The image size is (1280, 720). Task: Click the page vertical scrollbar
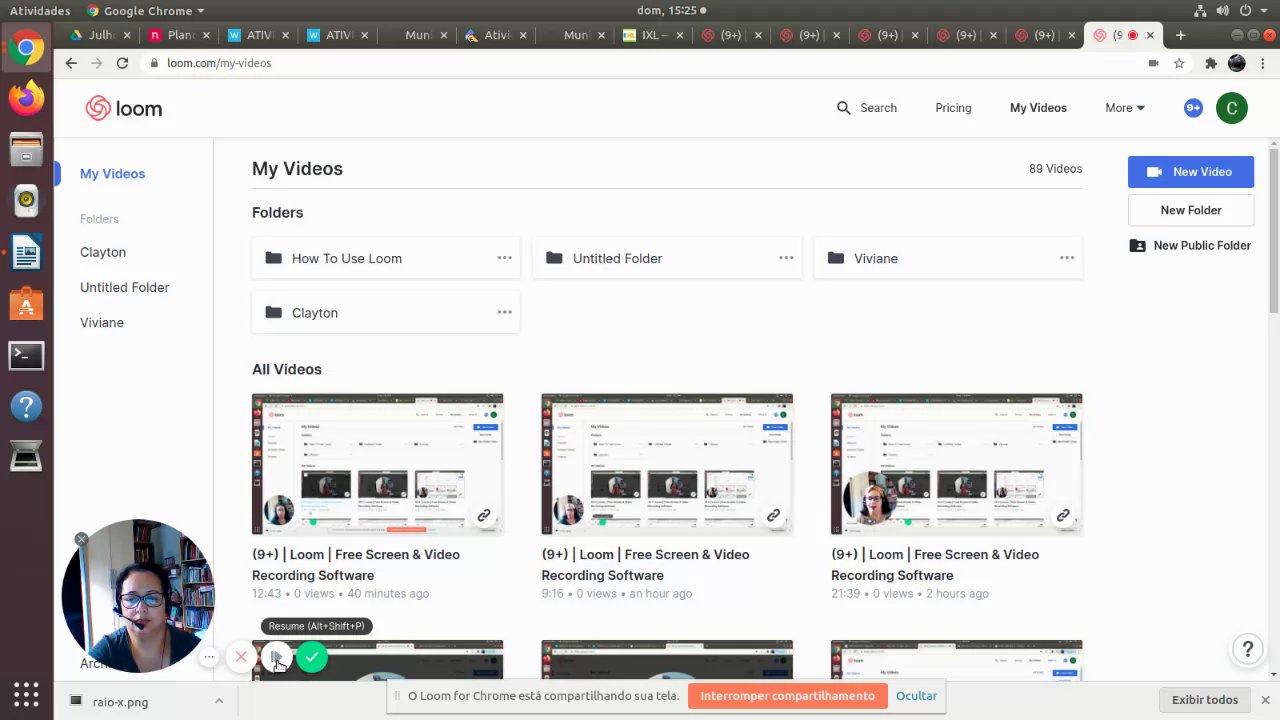[1274, 230]
